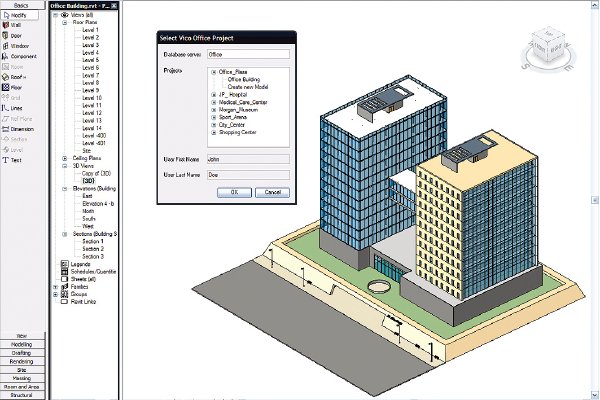Click the User First Name field
Image resolution: width=600 pixels, height=400 pixels.
[248, 159]
